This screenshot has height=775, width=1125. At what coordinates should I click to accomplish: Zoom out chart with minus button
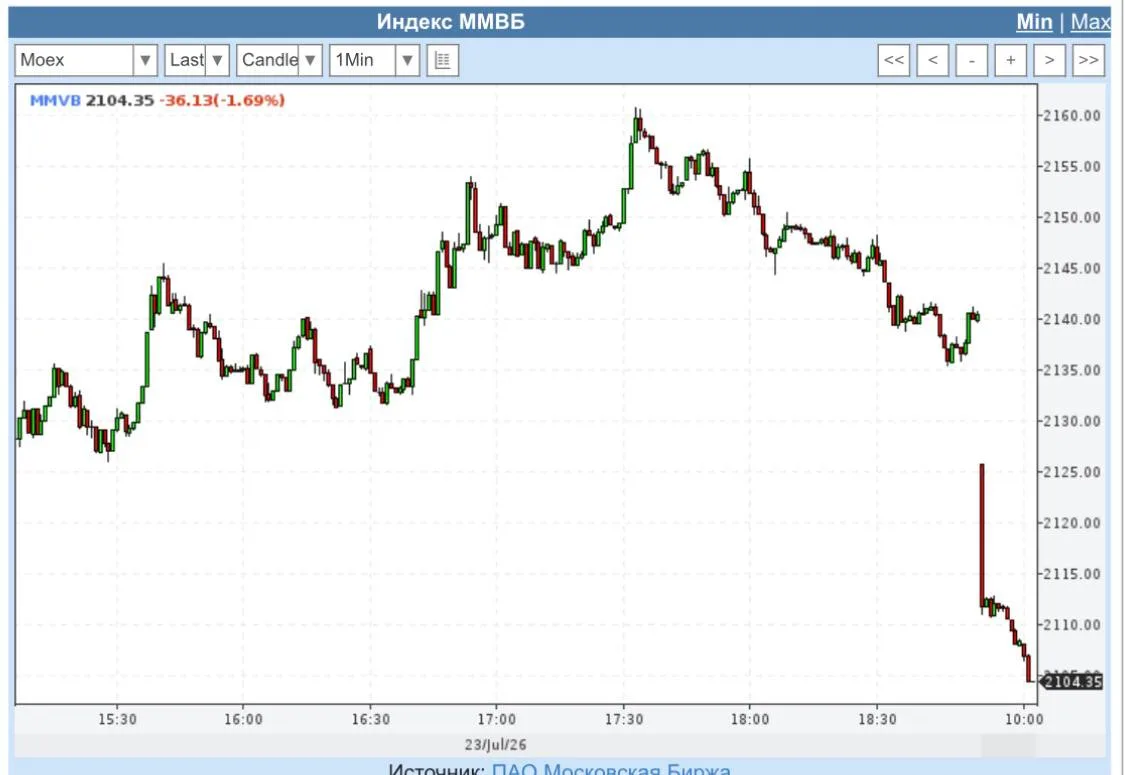point(971,60)
